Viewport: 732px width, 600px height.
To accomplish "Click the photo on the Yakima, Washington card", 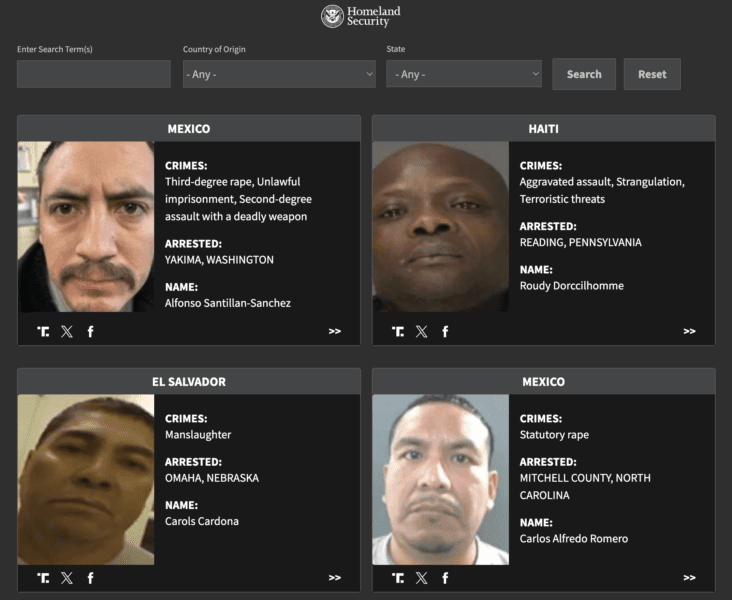I will pyautogui.click(x=87, y=227).
